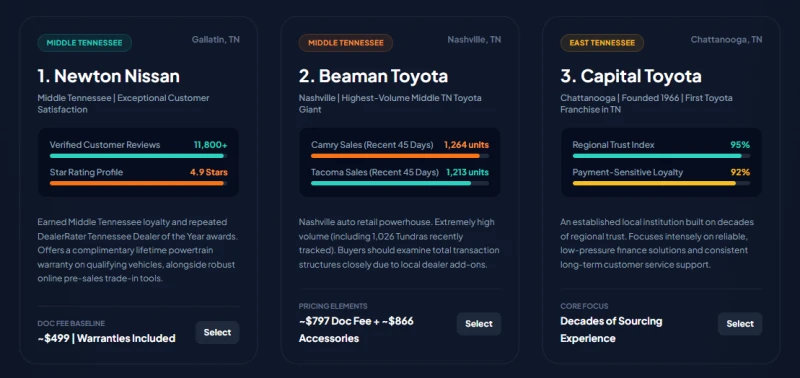Click the Beaman Toyota 'Highest-Volume' subtitle
Image resolution: width=800 pixels, height=378 pixels.
[390, 104]
